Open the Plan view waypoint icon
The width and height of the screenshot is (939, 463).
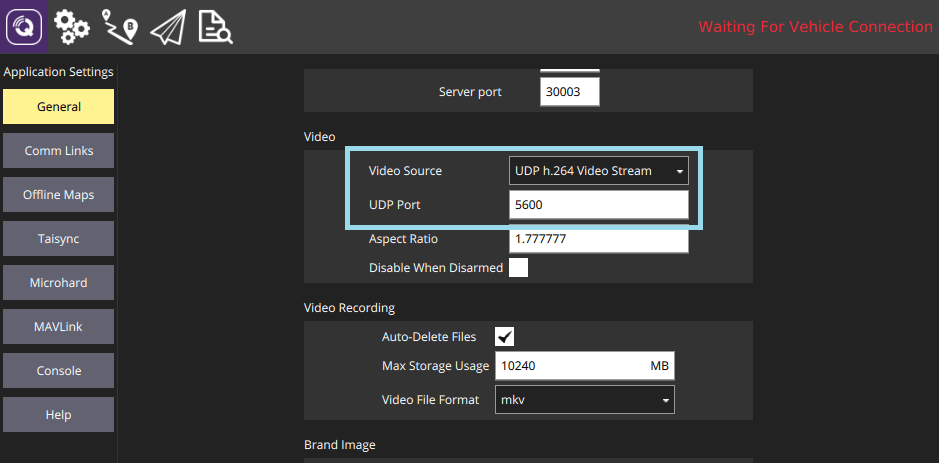point(120,27)
